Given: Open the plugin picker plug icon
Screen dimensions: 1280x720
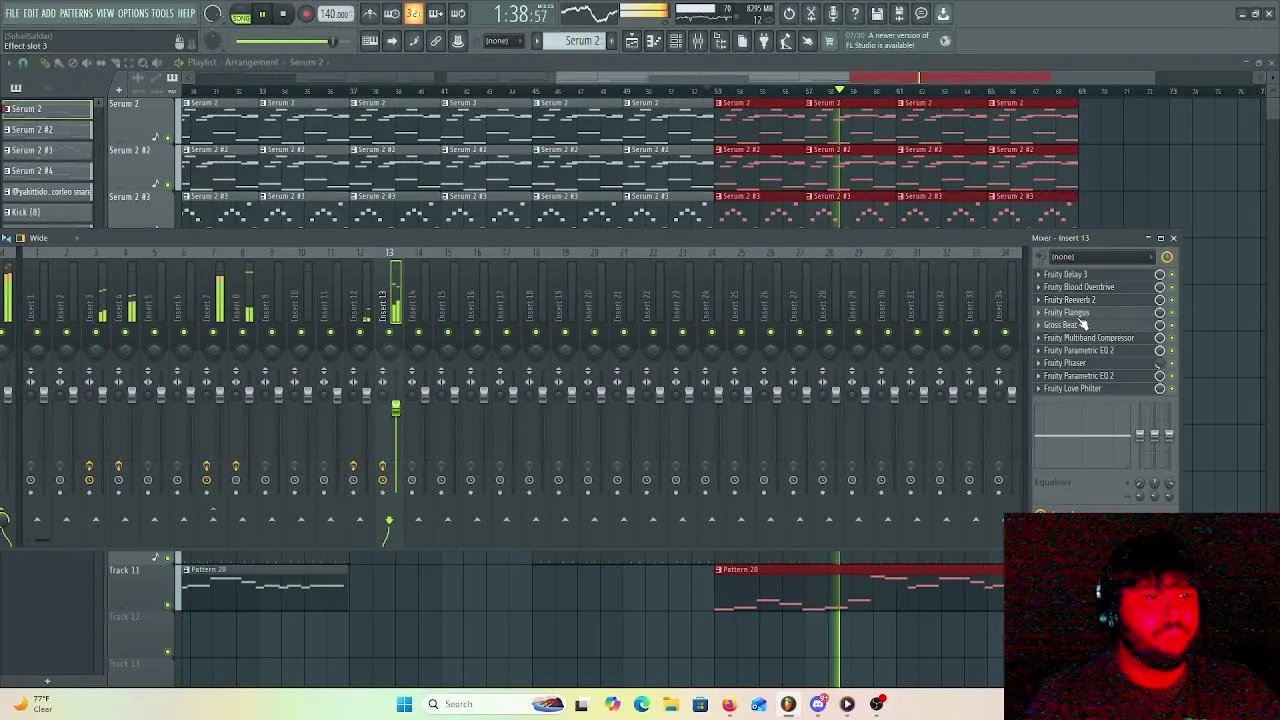Looking at the screenshot, I should point(764,41).
